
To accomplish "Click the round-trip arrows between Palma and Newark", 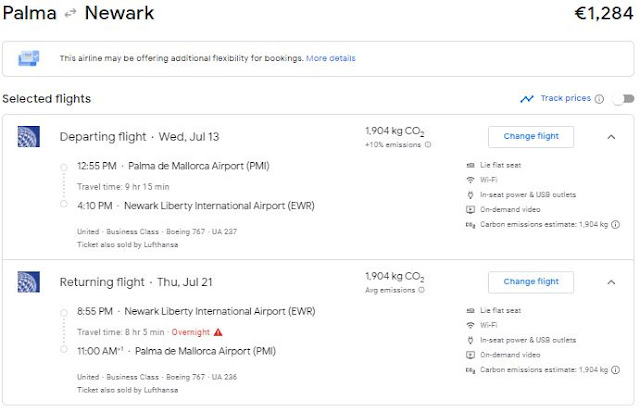I will pos(70,14).
